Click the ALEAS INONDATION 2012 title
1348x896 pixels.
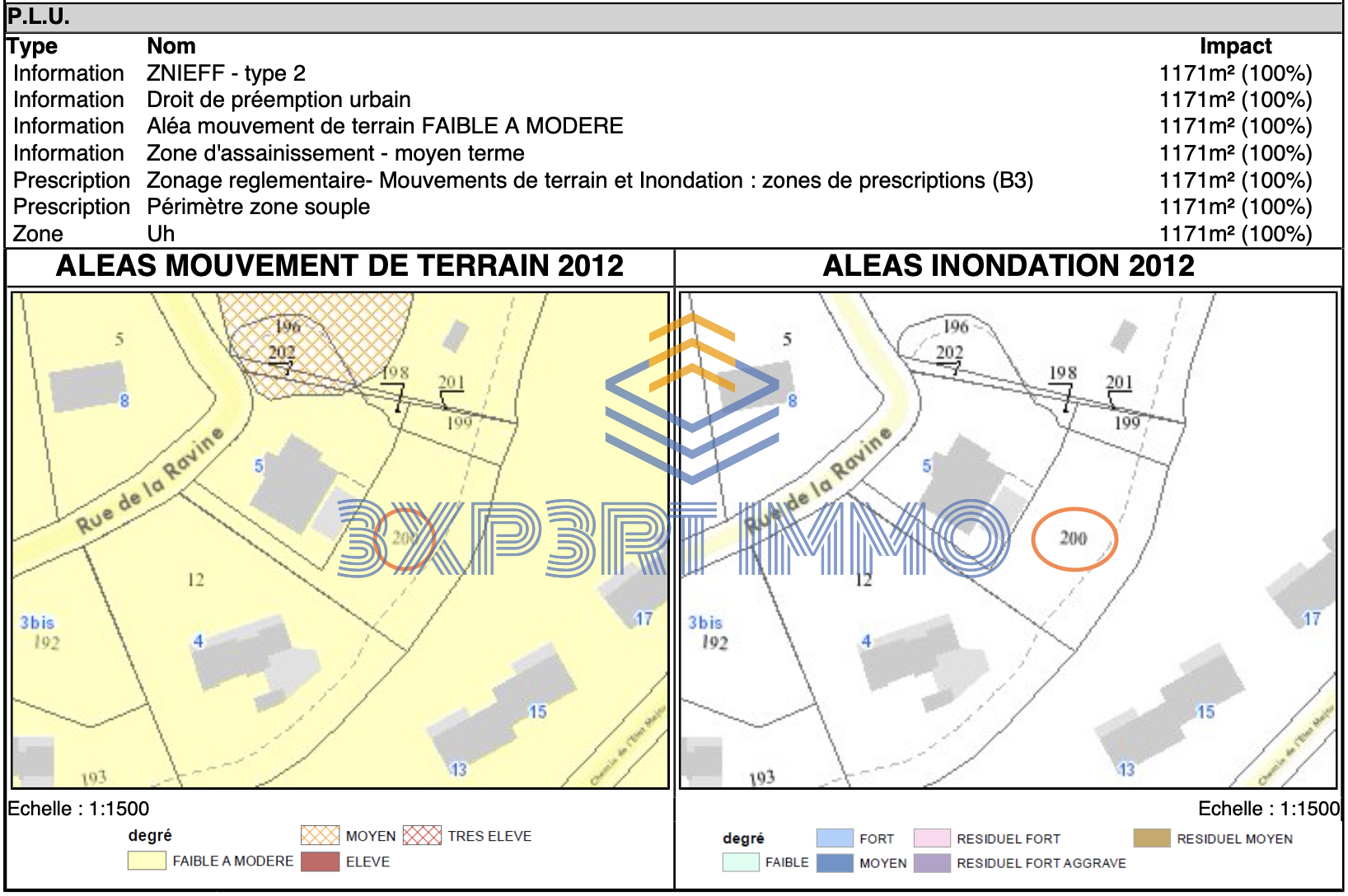pos(1008,266)
